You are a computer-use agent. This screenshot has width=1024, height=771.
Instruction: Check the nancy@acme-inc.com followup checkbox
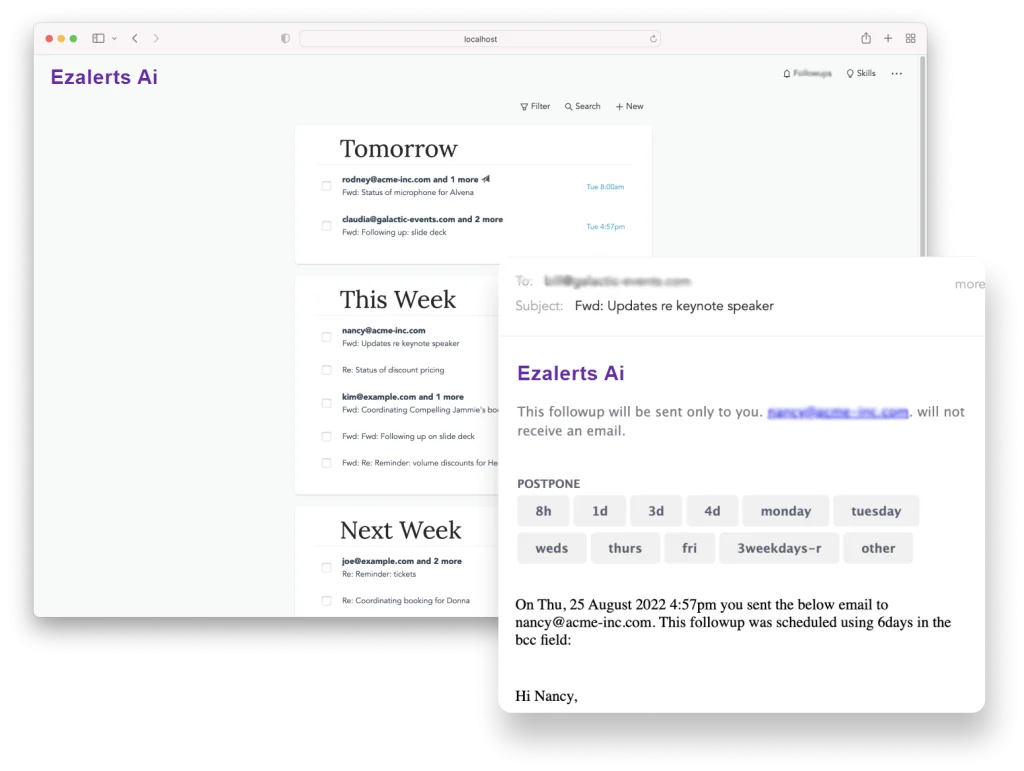click(x=327, y=337)
